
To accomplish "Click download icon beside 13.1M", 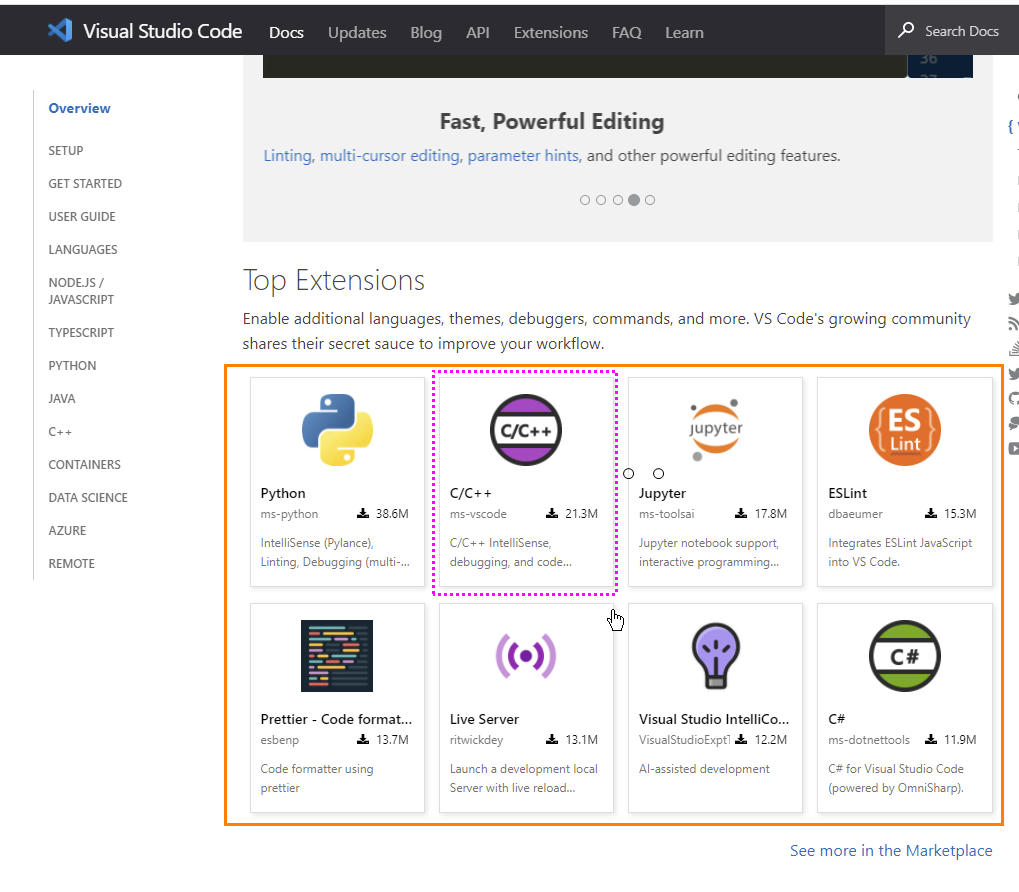I will [552, 739].
